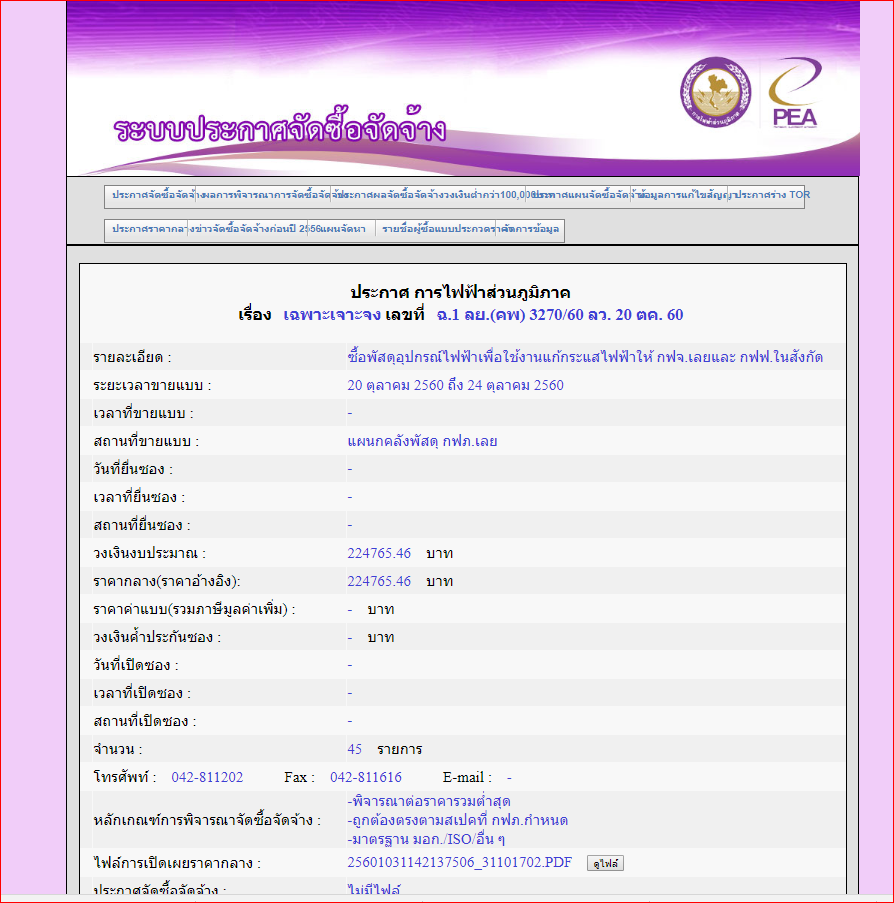
Task: Click the ดูไฟล์ button for the PDF
Action: pos(605,863)
